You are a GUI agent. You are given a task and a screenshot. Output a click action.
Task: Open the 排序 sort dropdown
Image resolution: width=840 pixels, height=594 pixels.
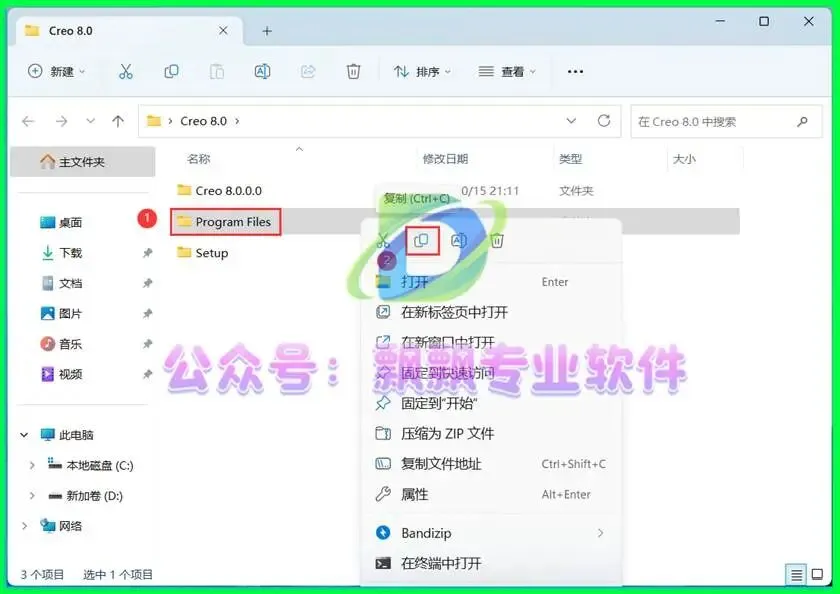(x=423, y=71)
